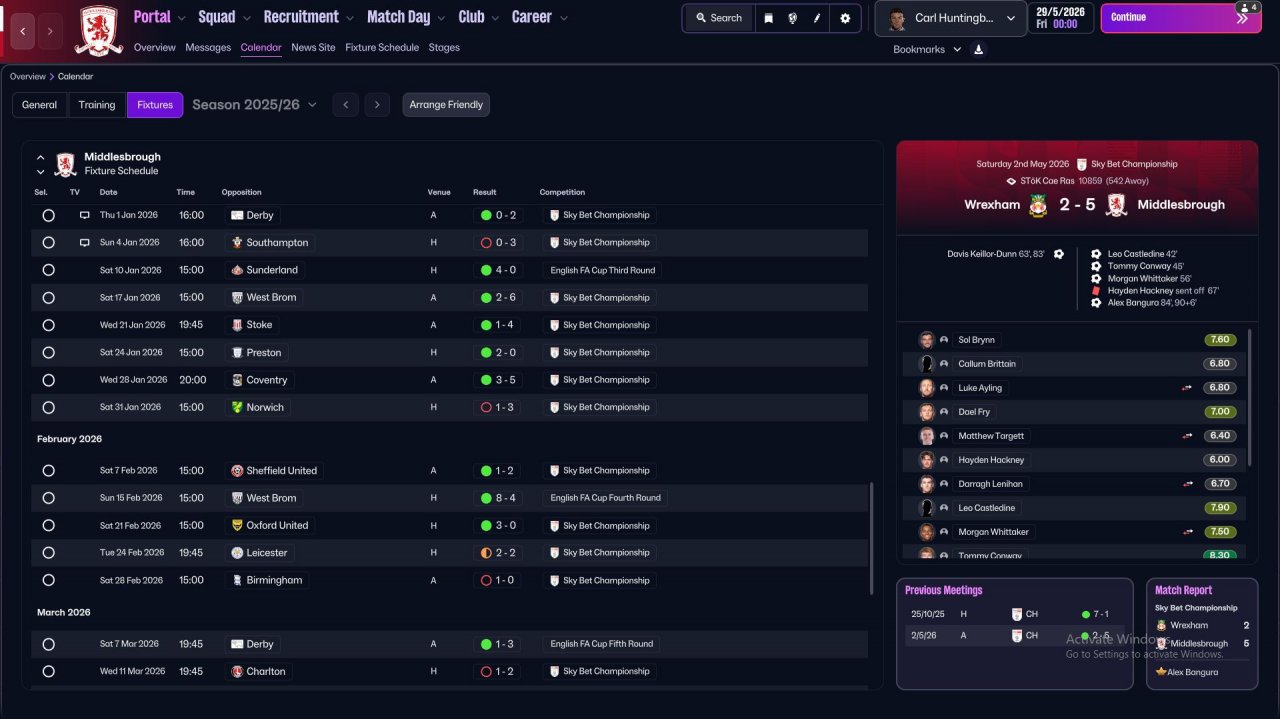Click the player ratings scrollbar

[x=1249, y=398]
